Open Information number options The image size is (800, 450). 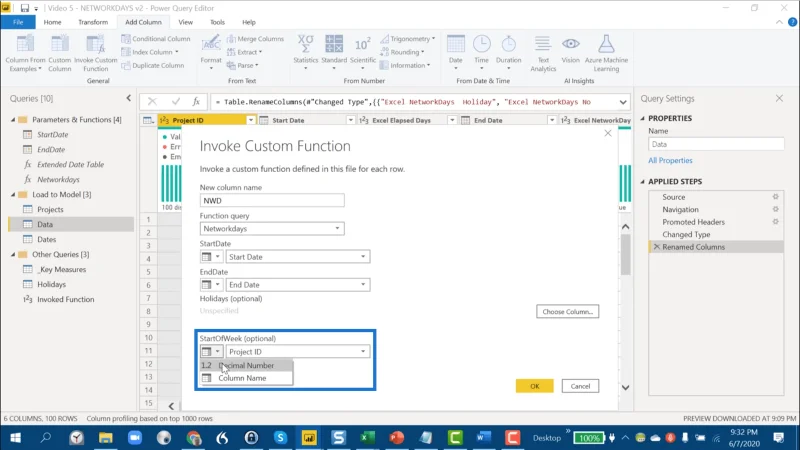click(x=406, y=65)
